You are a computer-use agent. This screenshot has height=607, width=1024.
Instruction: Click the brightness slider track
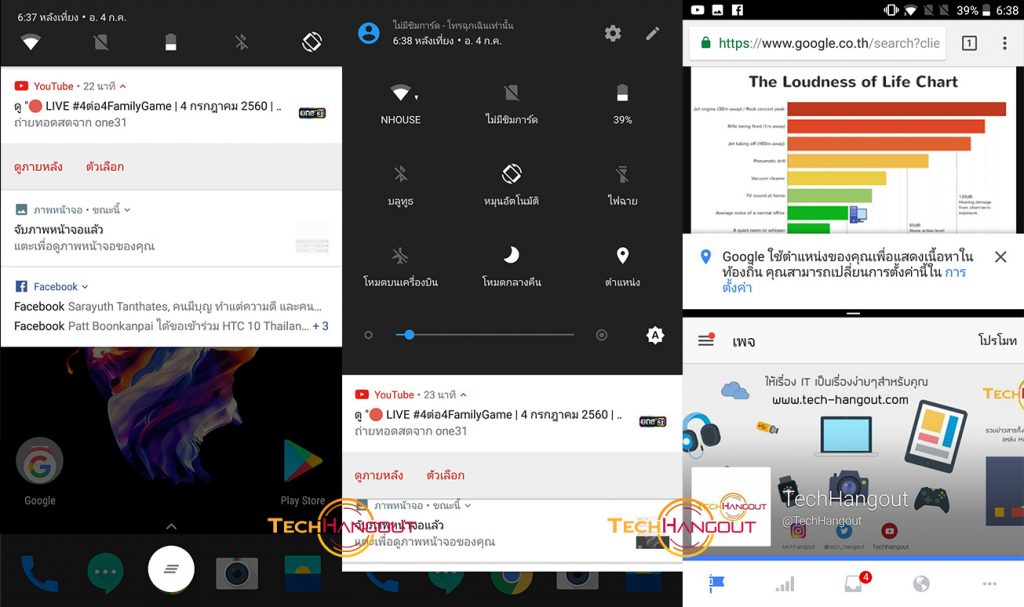click(x=485, y=335)
